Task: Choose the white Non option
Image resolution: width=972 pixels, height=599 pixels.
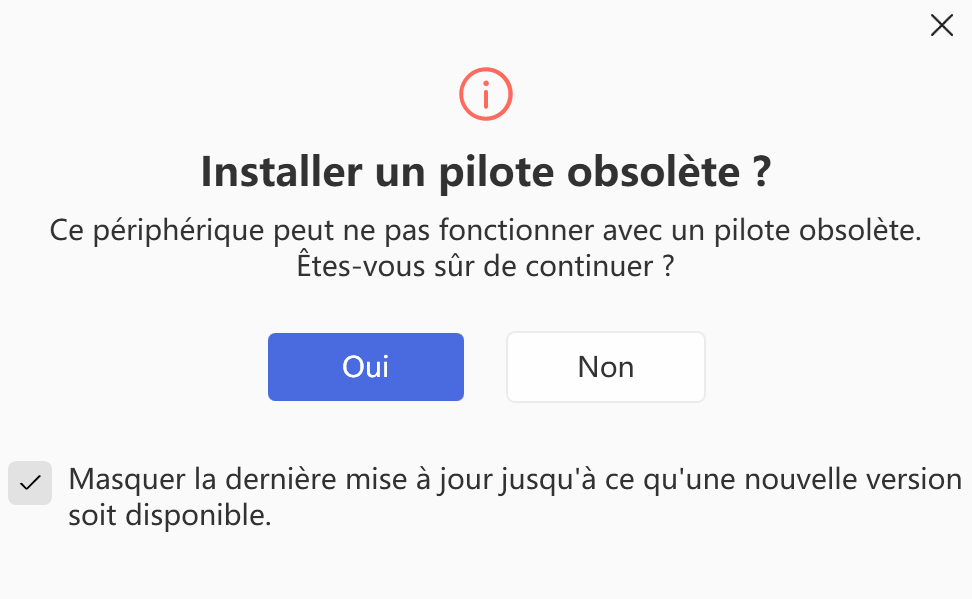Action: 606,366
